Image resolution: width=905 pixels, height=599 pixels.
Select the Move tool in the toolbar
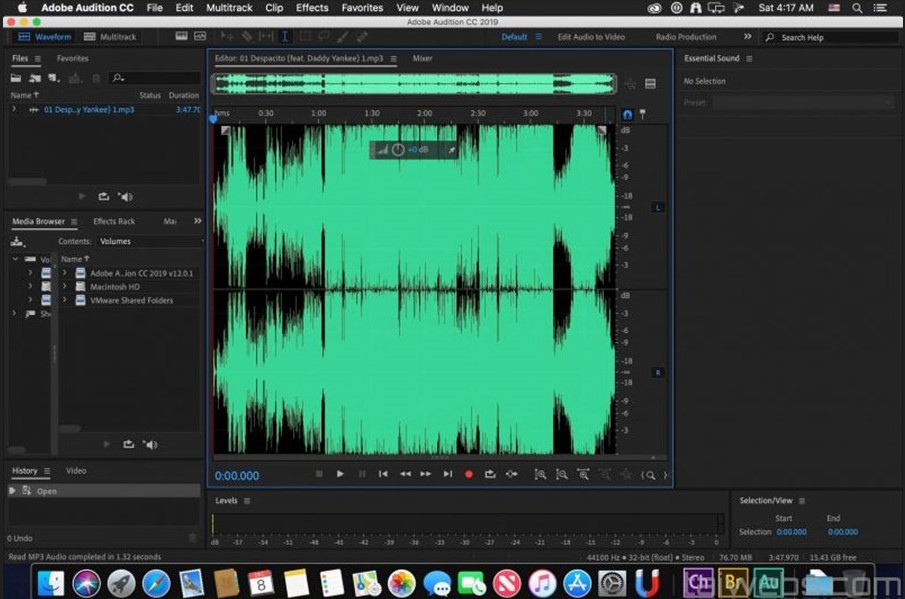pyautogui.click(x=227, y=37)
